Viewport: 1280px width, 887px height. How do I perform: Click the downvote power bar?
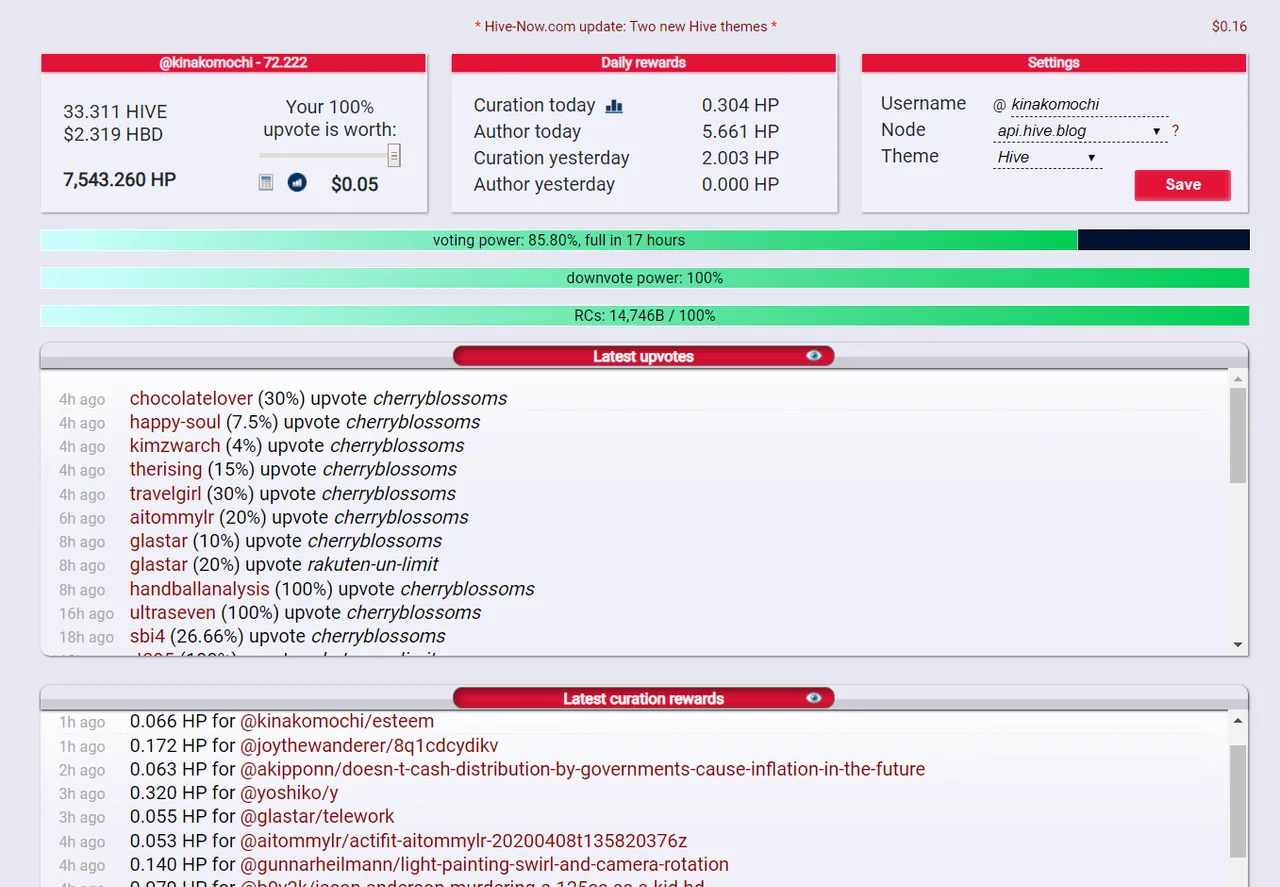[645, 278]
